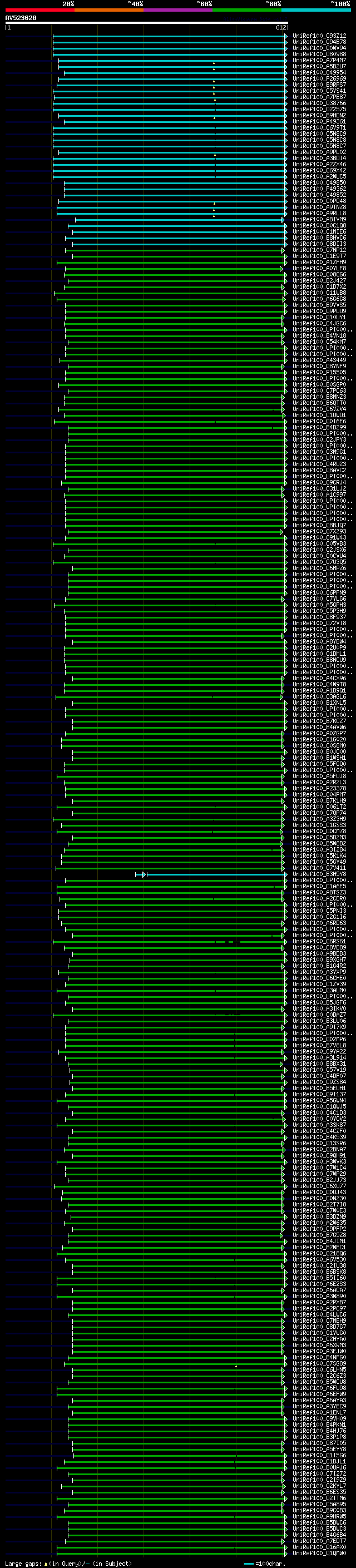Select the UniRef100_B0C108 label
Viewport: 356px width, 1568px height.
pyautogui.click(x=319, y=226)
